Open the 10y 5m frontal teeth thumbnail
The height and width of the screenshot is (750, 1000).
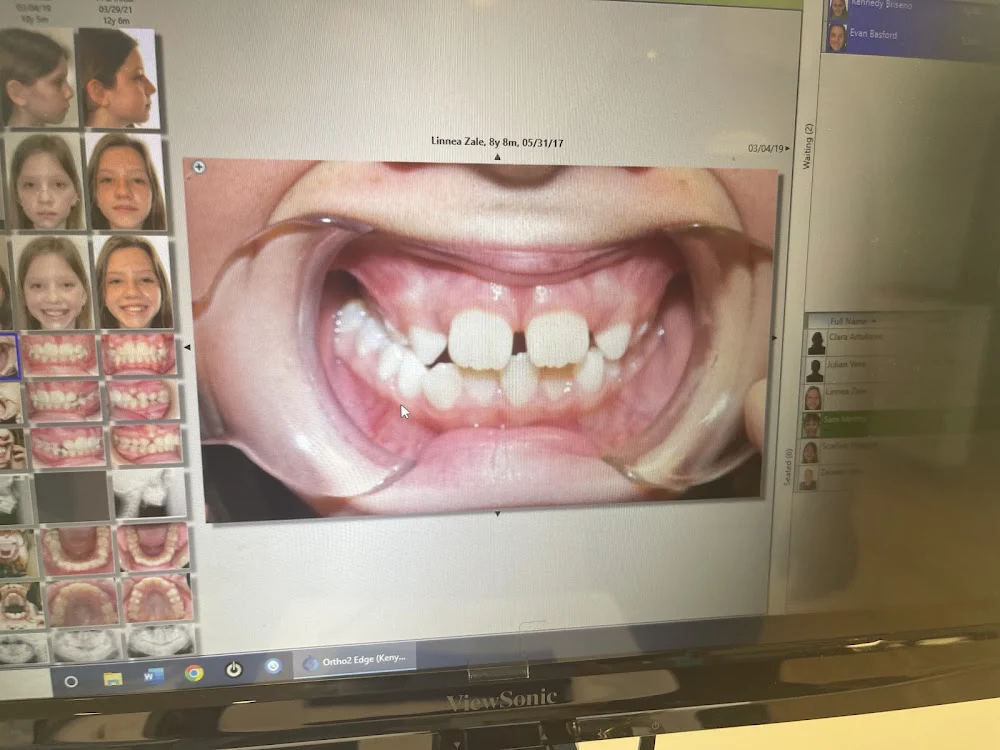[59, 354]
